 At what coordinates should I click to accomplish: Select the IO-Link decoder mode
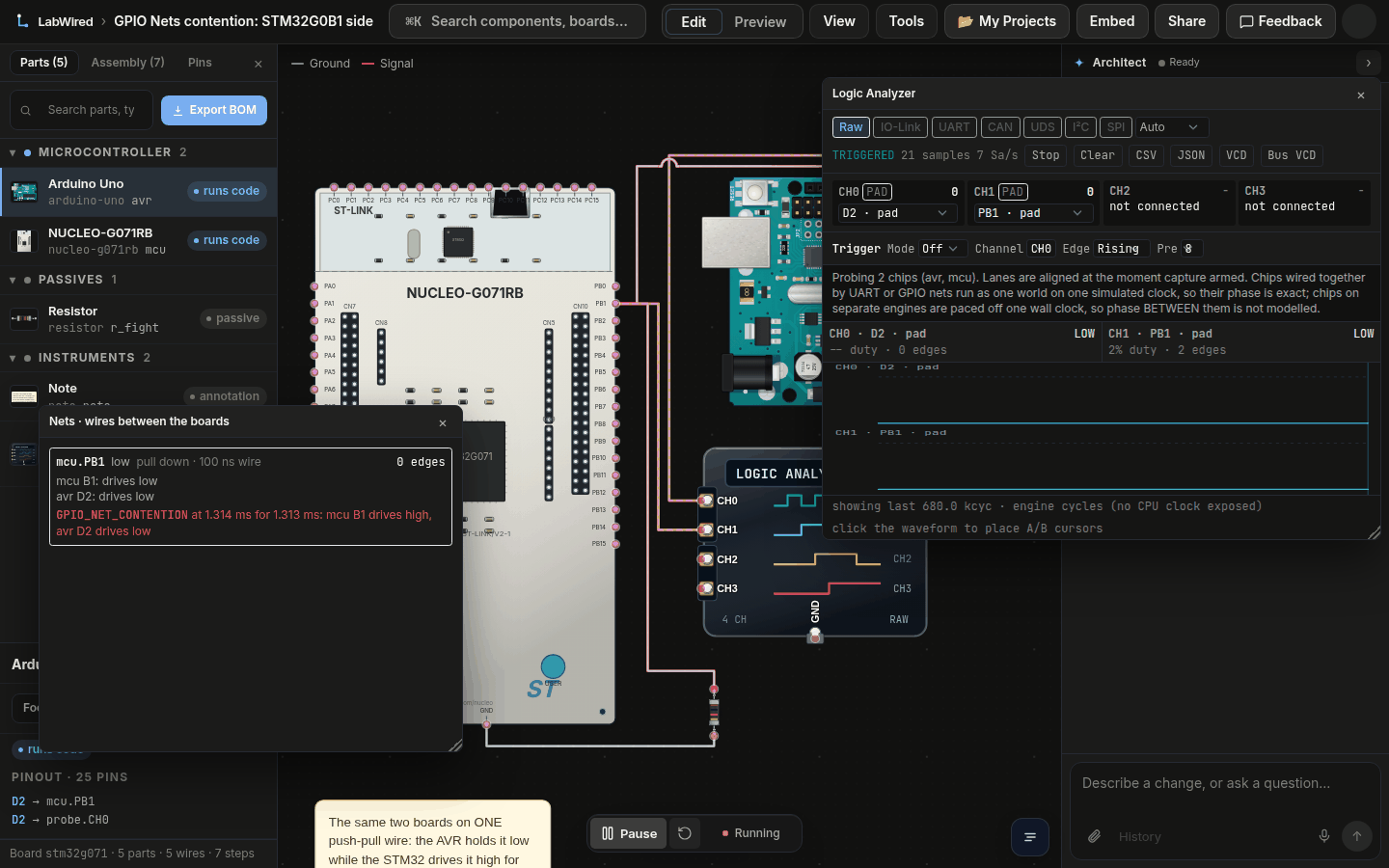pos(901,127)
